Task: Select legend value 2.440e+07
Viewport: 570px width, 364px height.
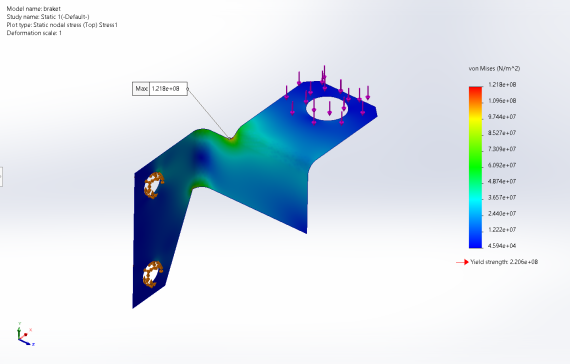Action: (502, 213)
